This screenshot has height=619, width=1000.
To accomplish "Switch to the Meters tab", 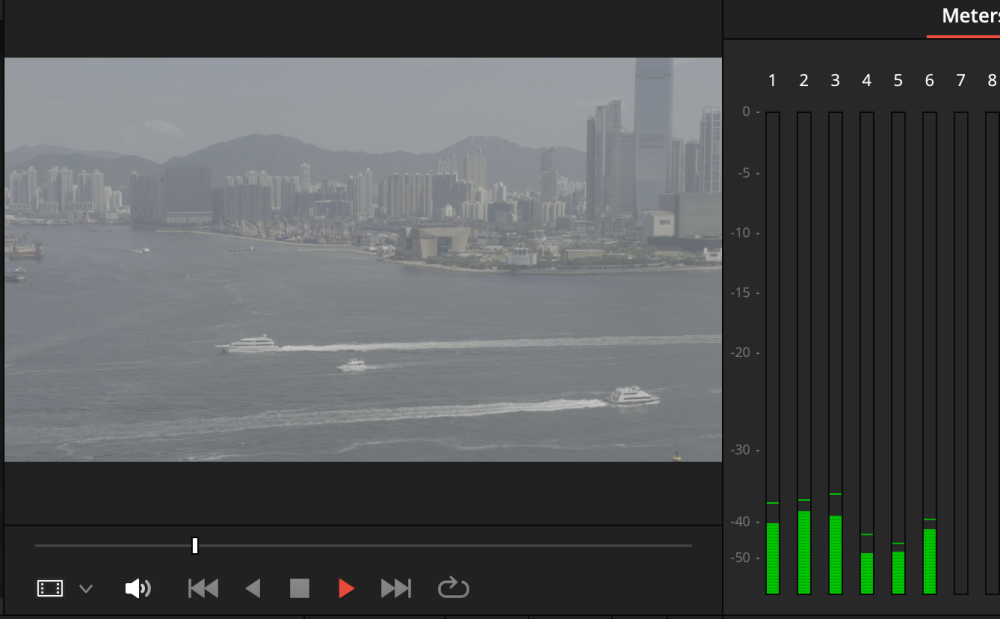I will coord(968,17).
